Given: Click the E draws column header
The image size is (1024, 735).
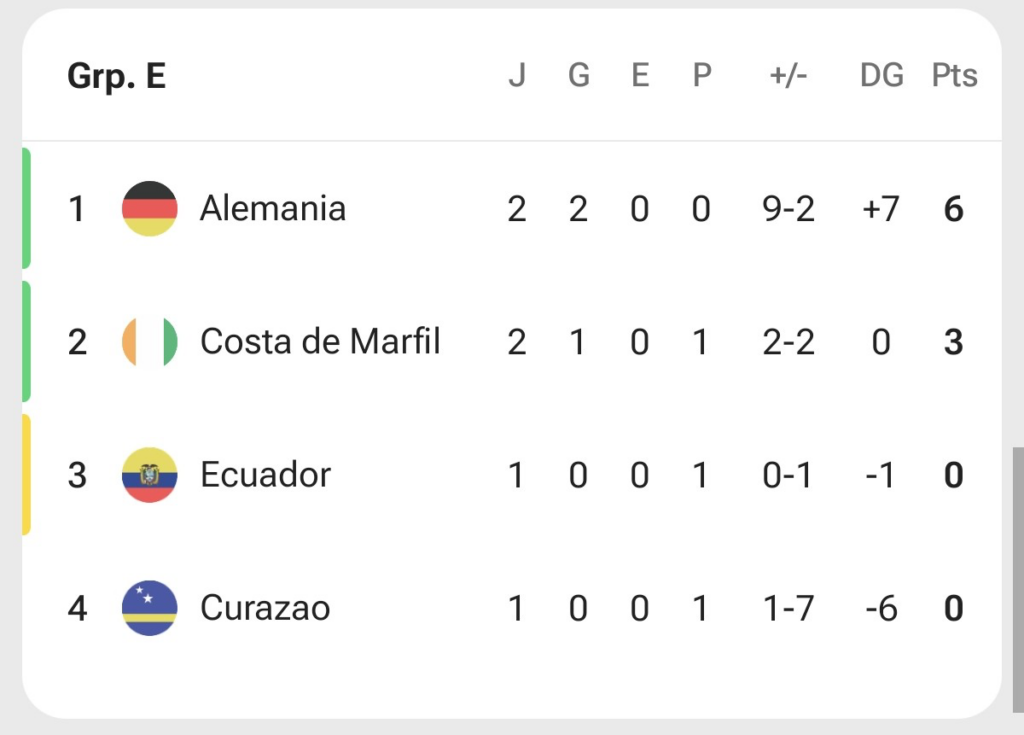Looking at the screenshot, I should point(640,75).
